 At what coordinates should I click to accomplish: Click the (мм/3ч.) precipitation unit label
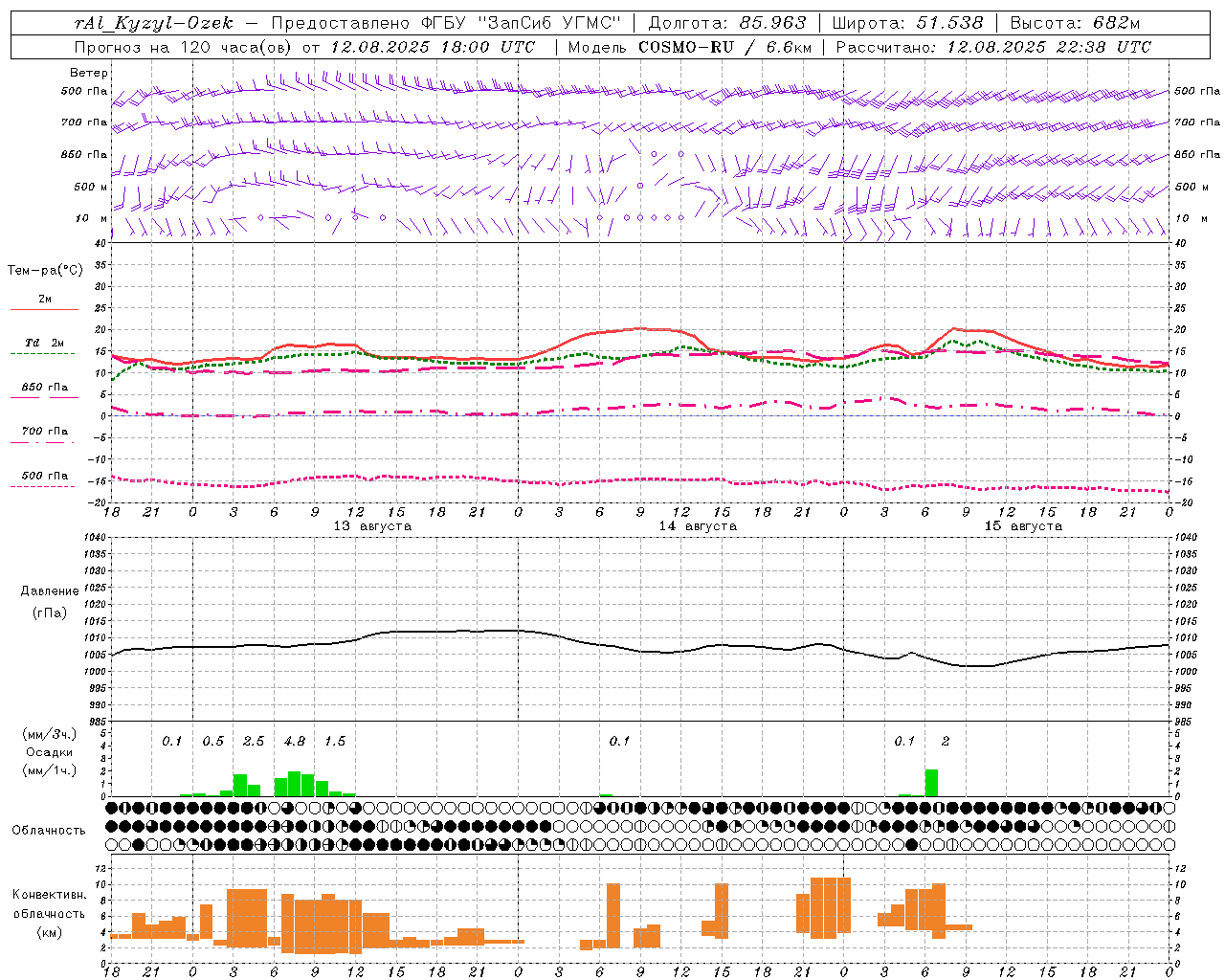[50, 735]
